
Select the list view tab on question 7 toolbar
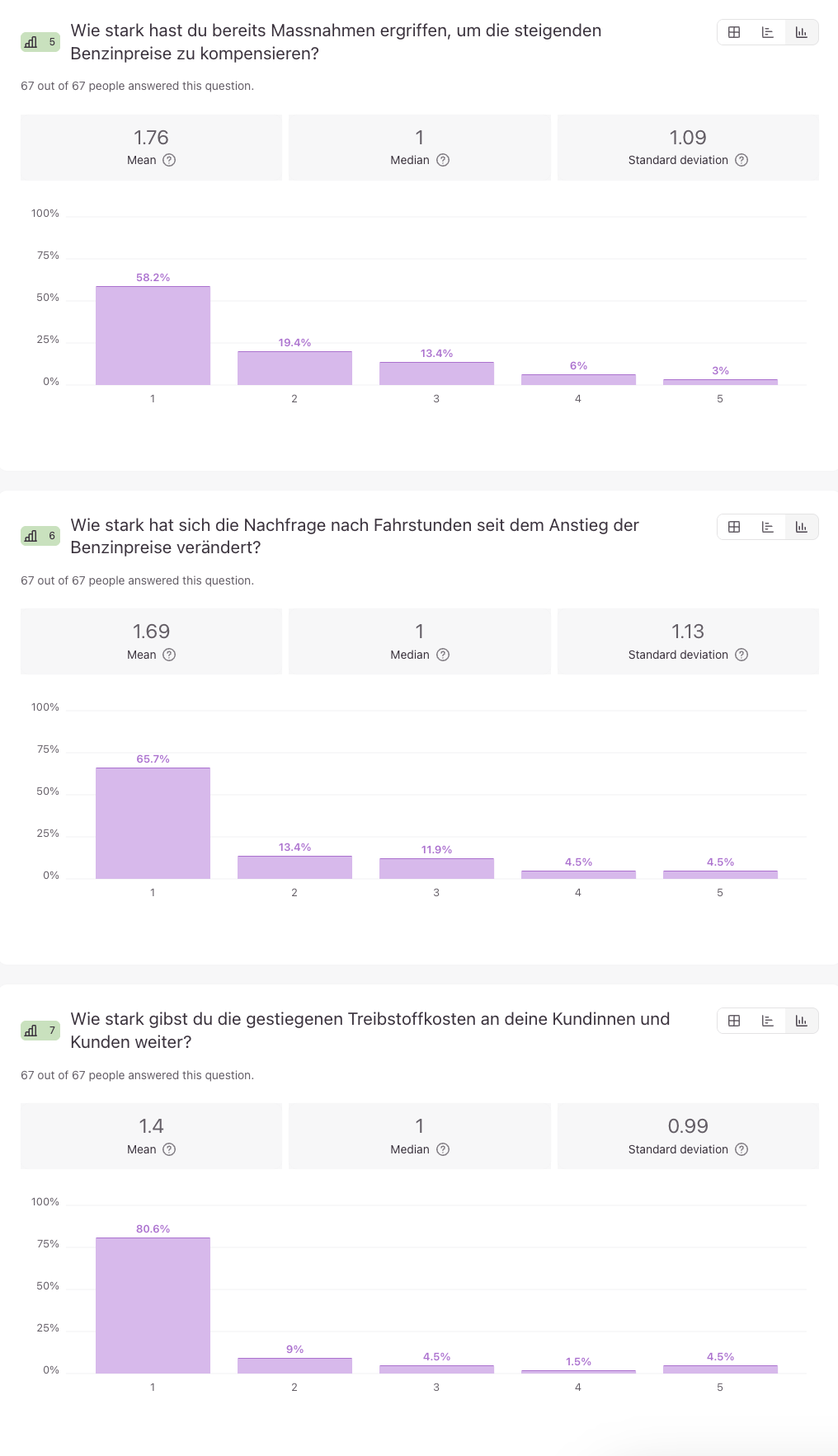click(767, 1020)
